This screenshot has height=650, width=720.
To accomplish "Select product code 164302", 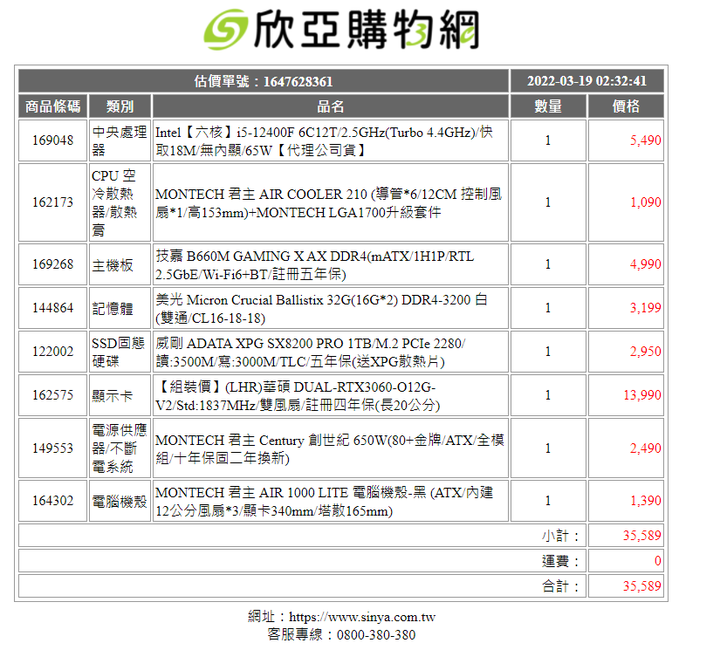I will 53,501.
